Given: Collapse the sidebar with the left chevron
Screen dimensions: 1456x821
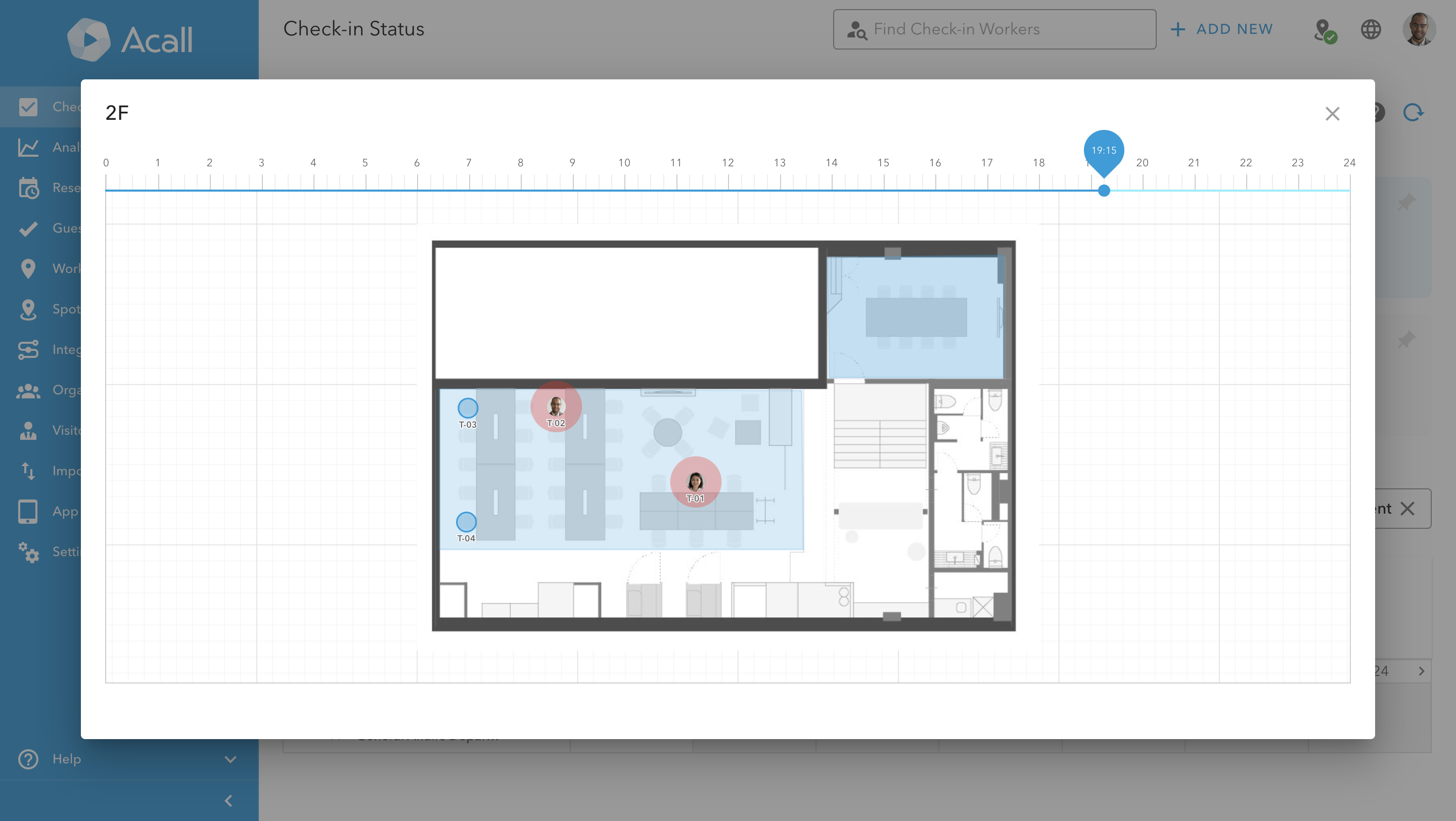Looking at the screenshot, I should [229, 801].
